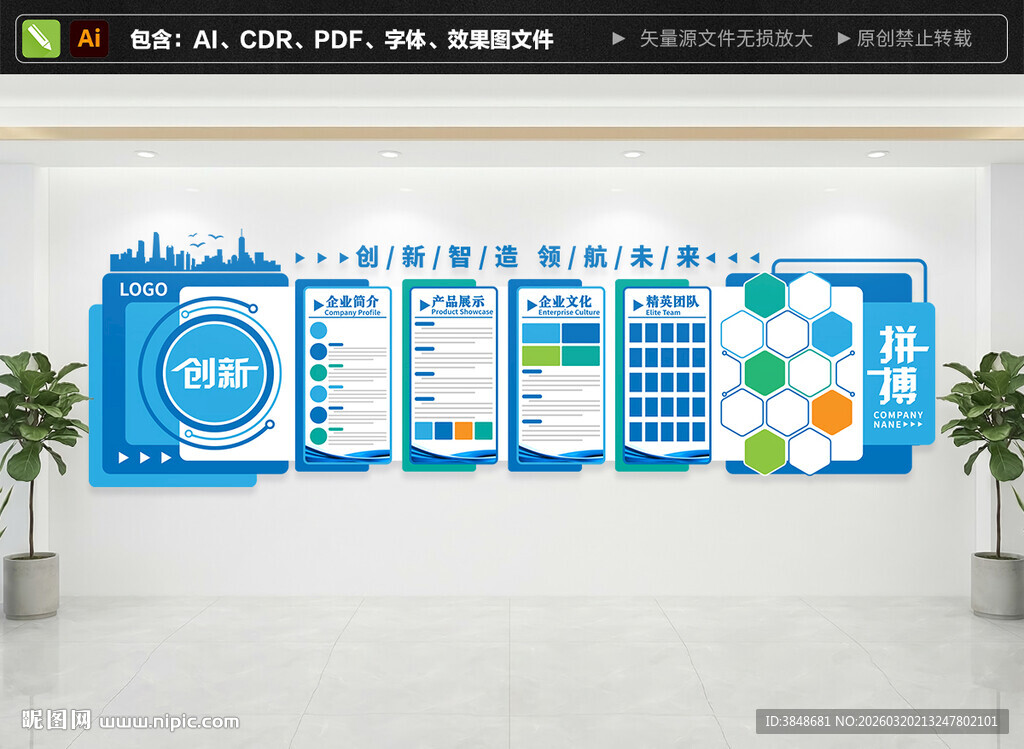Screen dimensions: 1024x749
Task: Click the 领航未来 slogan text
Action: tap(618, 257)
